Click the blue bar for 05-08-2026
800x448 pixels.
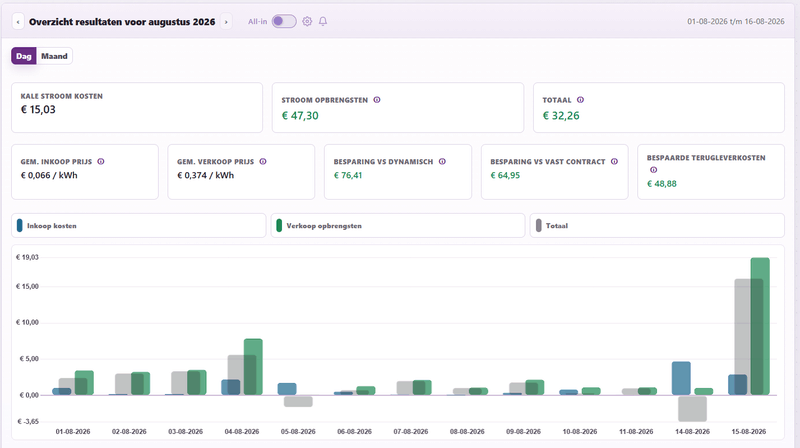click(287, 389)
